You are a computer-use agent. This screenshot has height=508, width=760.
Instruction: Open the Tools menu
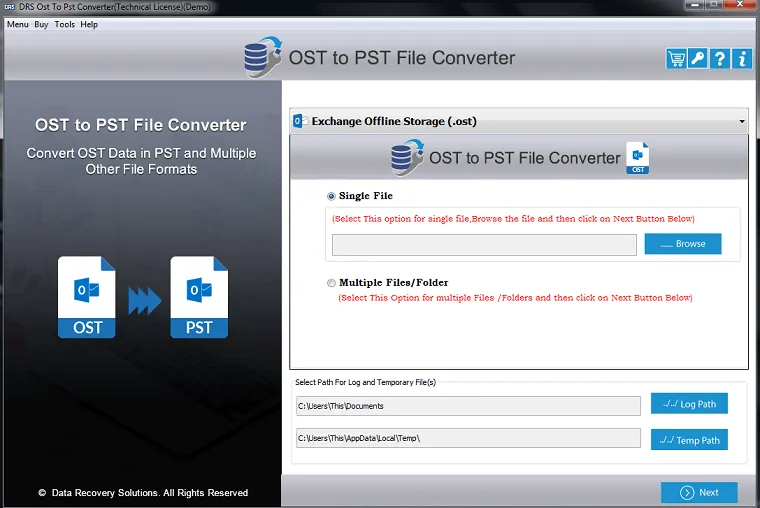[64, 24]
